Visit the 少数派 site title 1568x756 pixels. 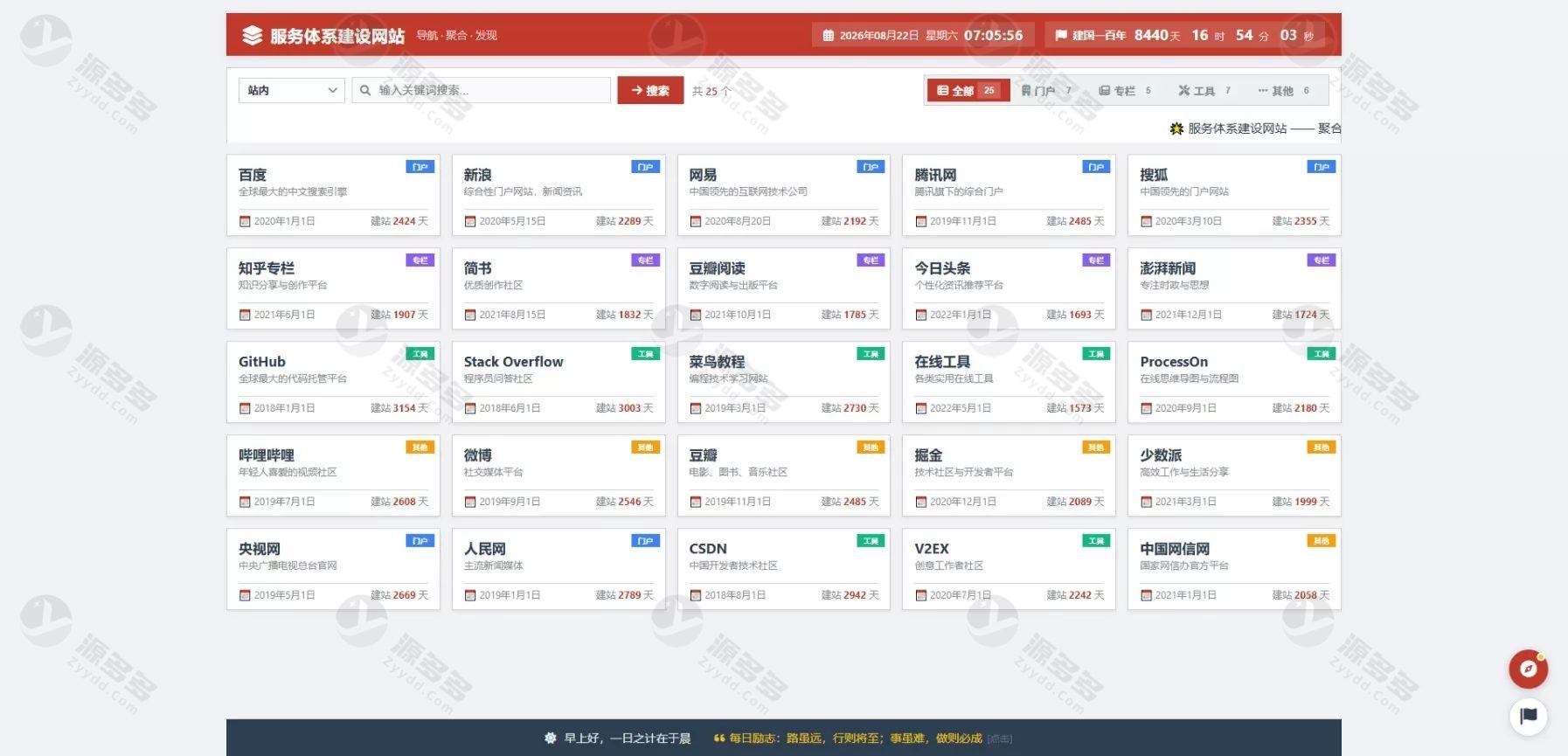point(1161,455)
